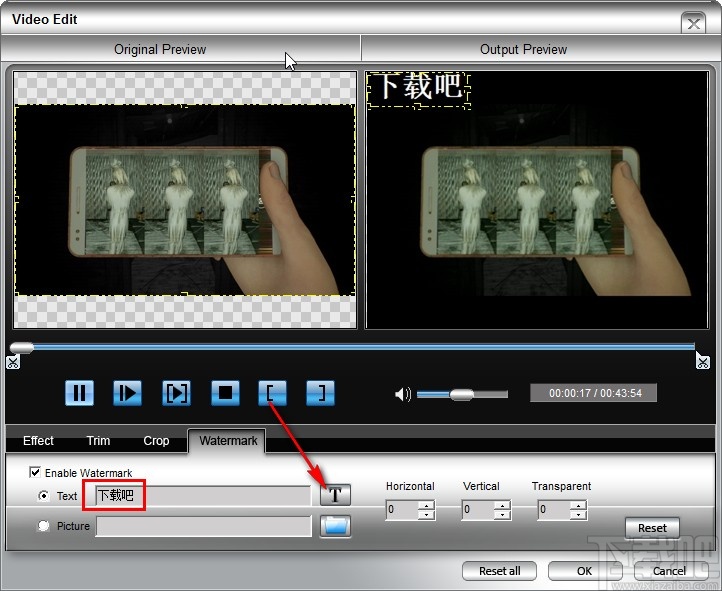Decrease the Horizontal value
The image size is (722, 591).
pyautogui.click(x=426, y=514)
